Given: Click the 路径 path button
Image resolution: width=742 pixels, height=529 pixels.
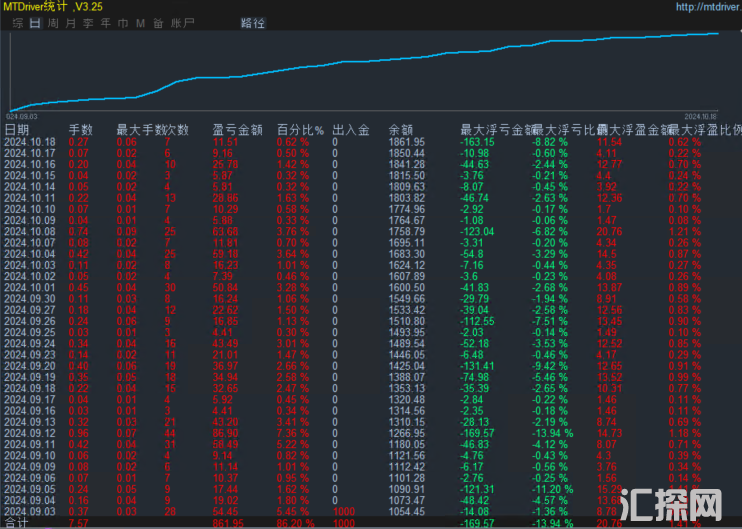Looking at the screenshot, I should pos(253,22).
